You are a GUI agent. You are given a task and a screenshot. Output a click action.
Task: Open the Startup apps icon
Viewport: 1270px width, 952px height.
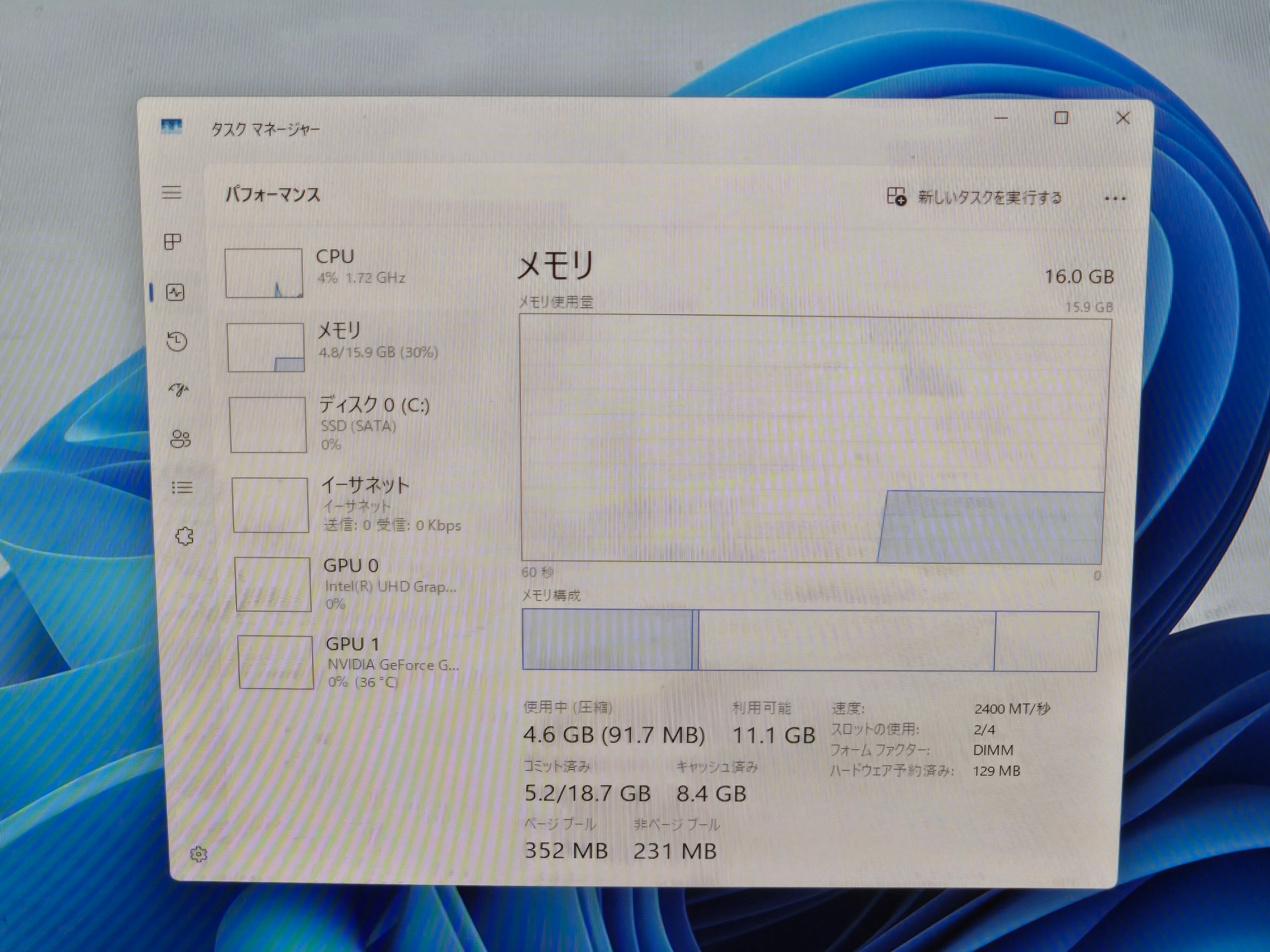coord(178,390)
